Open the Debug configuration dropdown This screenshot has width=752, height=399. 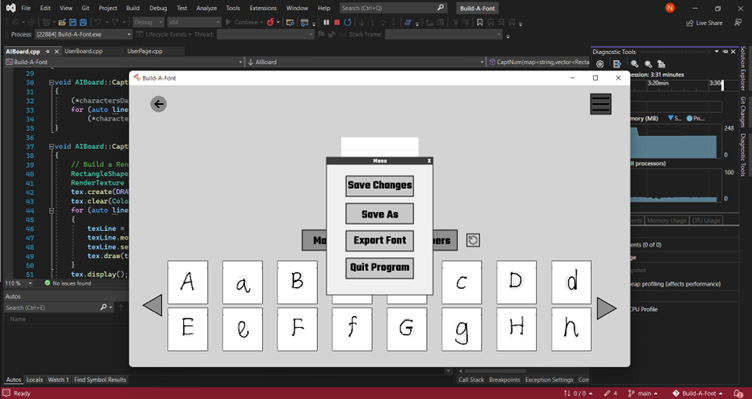point(148,22)
